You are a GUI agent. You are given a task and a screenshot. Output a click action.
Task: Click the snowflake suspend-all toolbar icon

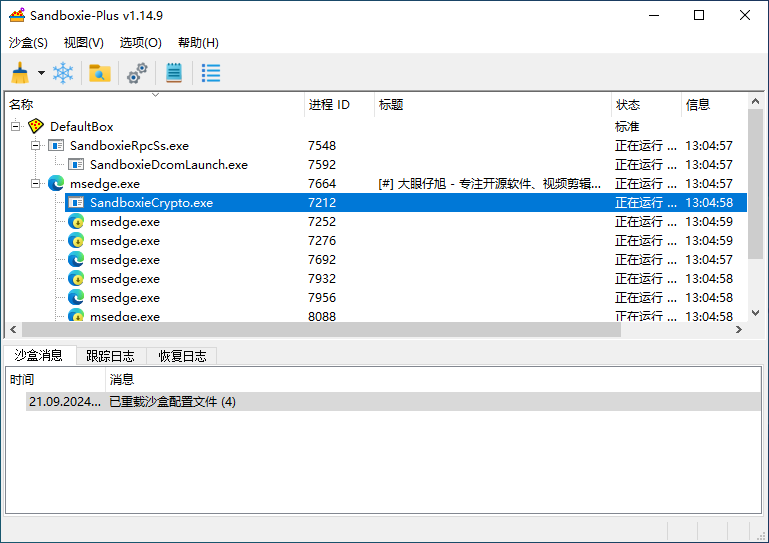[x=63, y=73]
